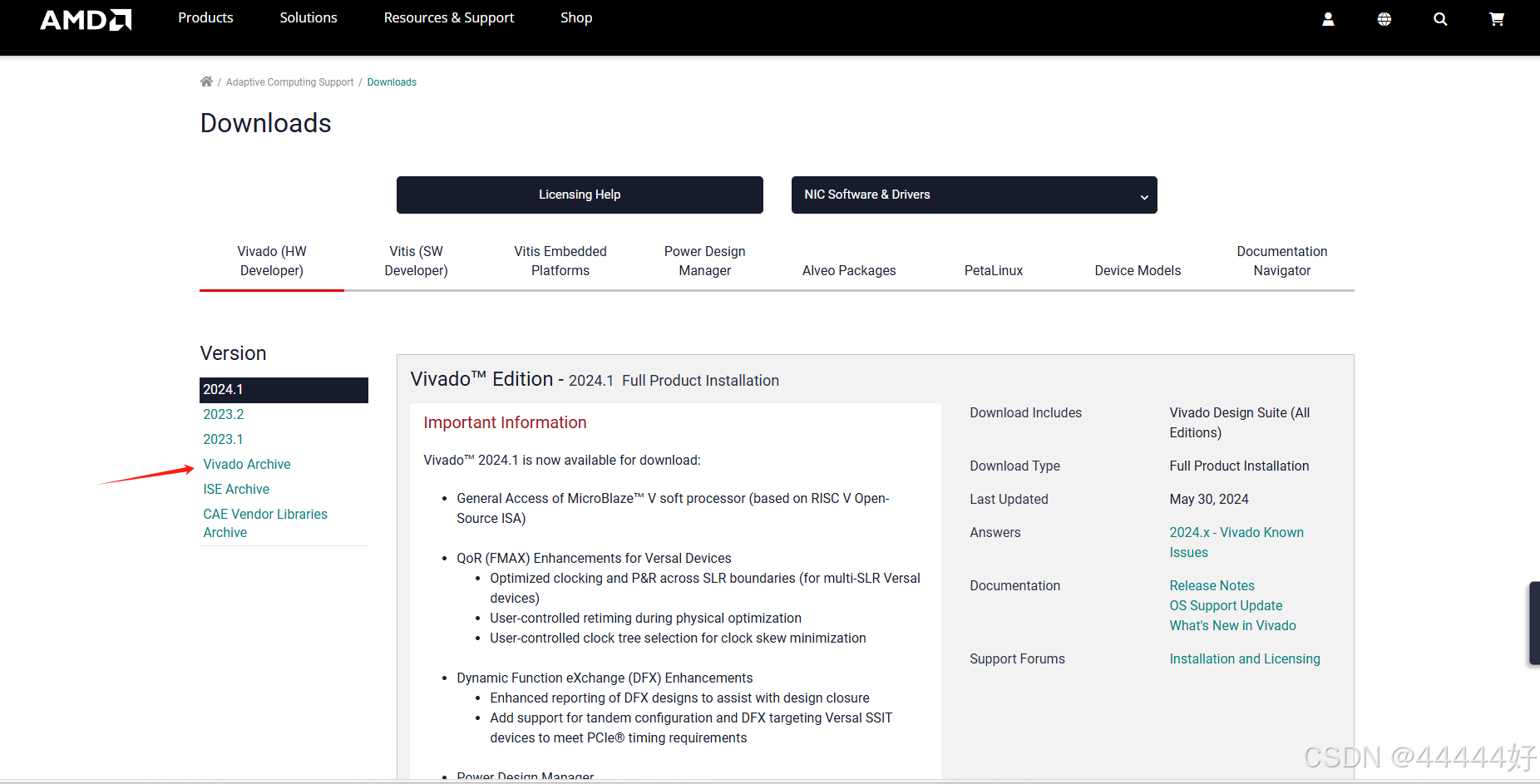The height and width of the screenshot is (784, 1540).
Task: Open the Vivado Archive link
Action: point(247,464)
